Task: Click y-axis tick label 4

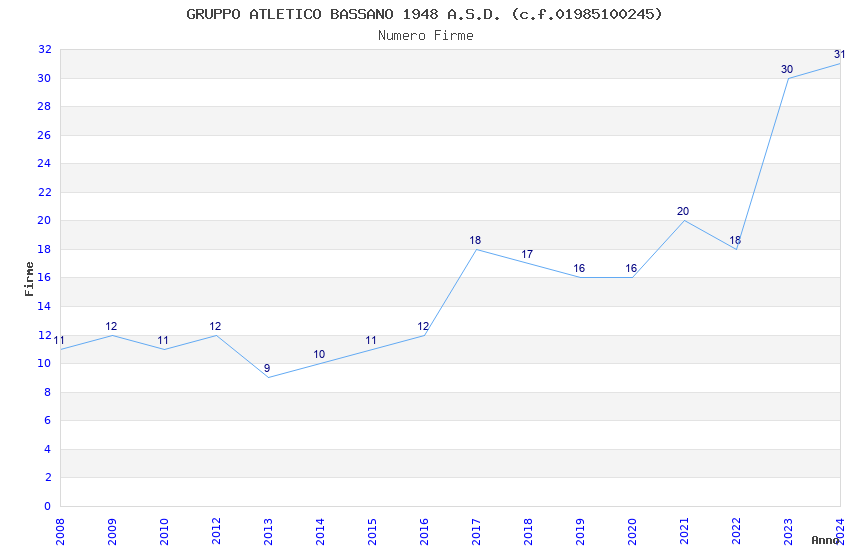Action: (x=47, y=449)
